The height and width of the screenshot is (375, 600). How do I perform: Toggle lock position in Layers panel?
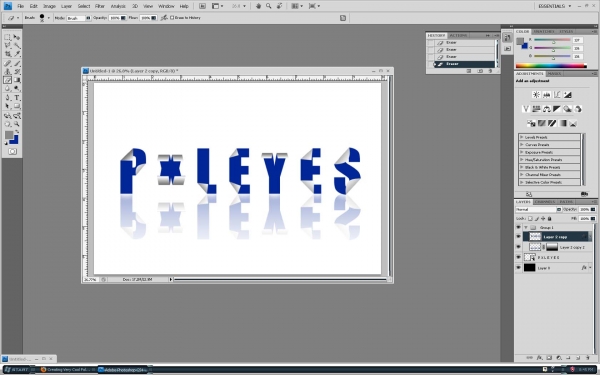click(x=543, y=218)
